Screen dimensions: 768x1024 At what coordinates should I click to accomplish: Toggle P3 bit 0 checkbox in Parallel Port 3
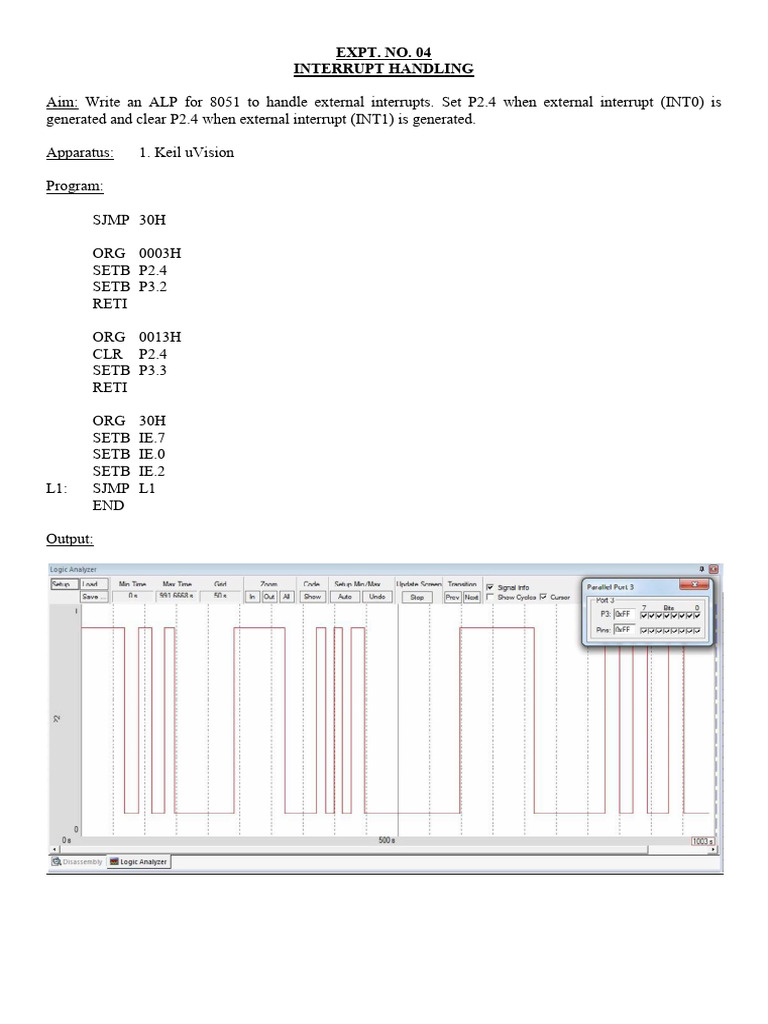click(x=697, y=615)
